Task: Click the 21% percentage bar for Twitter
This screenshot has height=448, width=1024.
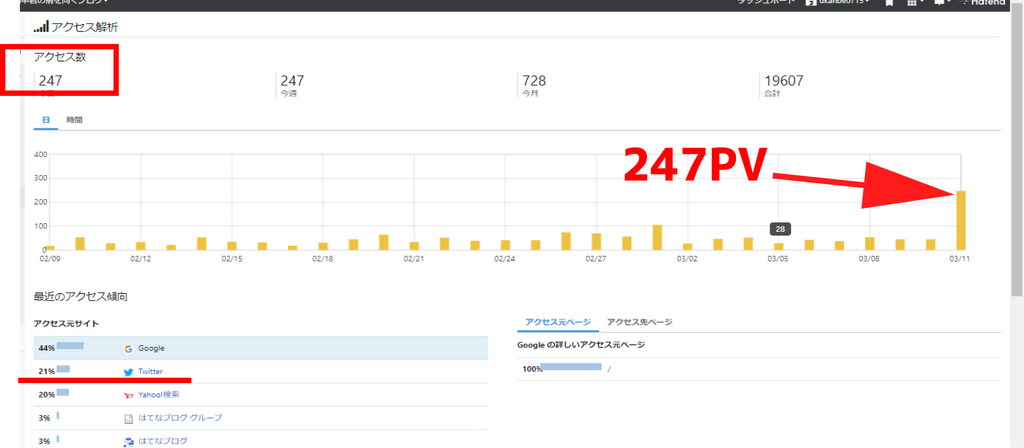Action: point(63,369)
